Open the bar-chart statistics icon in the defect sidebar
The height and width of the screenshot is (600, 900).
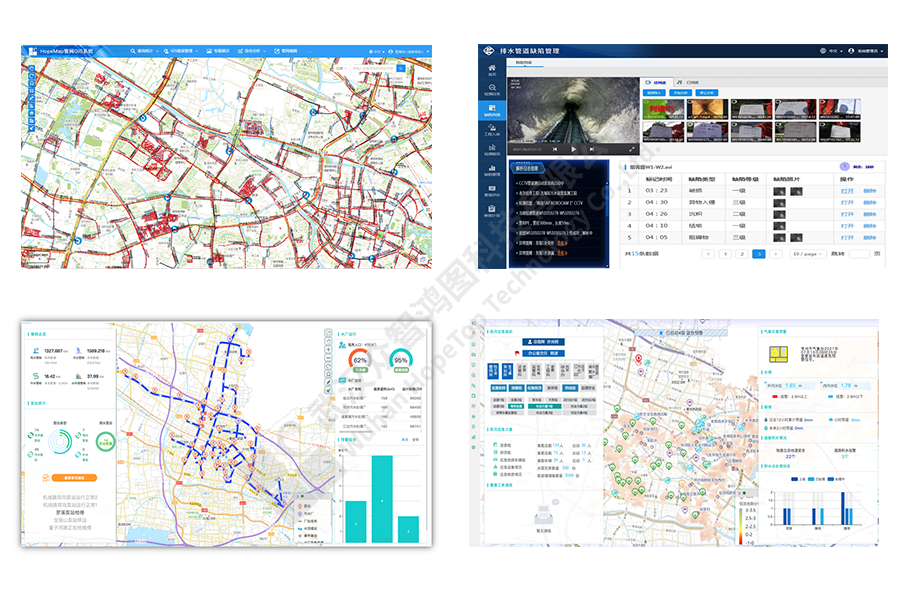[x=492, y=170]
